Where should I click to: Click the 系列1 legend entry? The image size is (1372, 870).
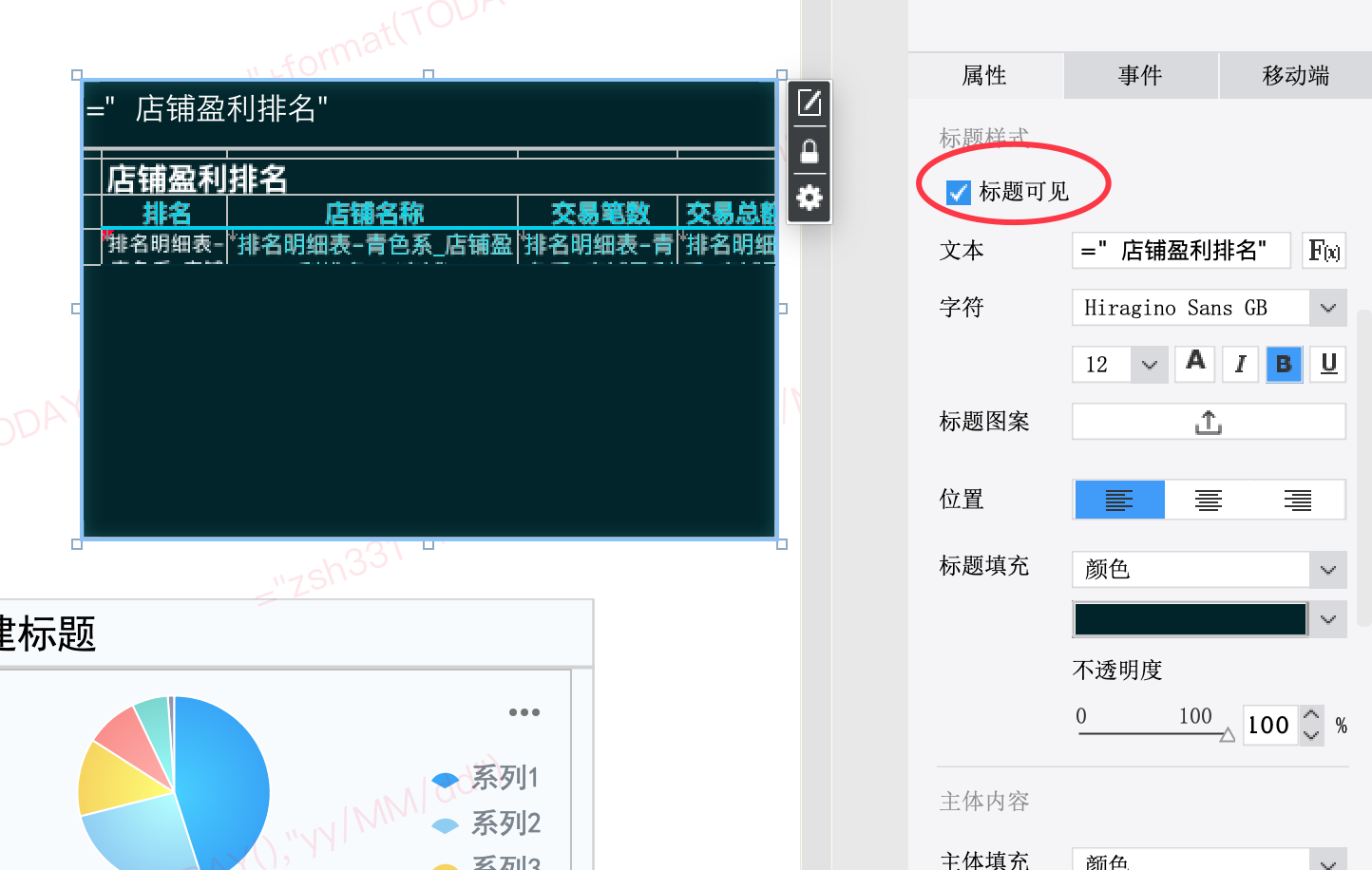486,778
